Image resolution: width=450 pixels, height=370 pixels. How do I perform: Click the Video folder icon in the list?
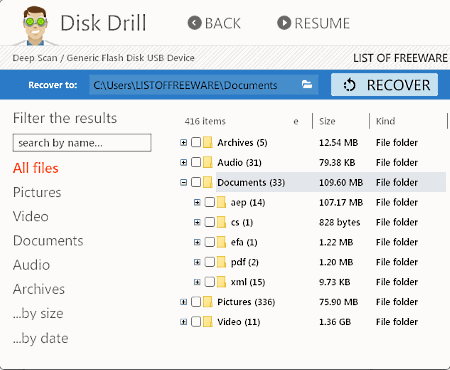point(208,322)
